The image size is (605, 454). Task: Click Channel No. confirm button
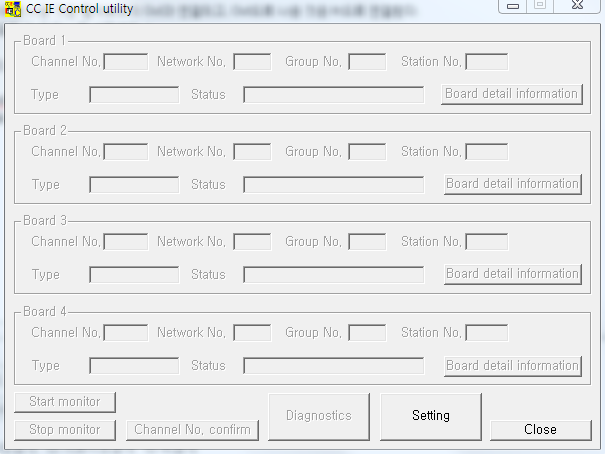tap(193, 430)
